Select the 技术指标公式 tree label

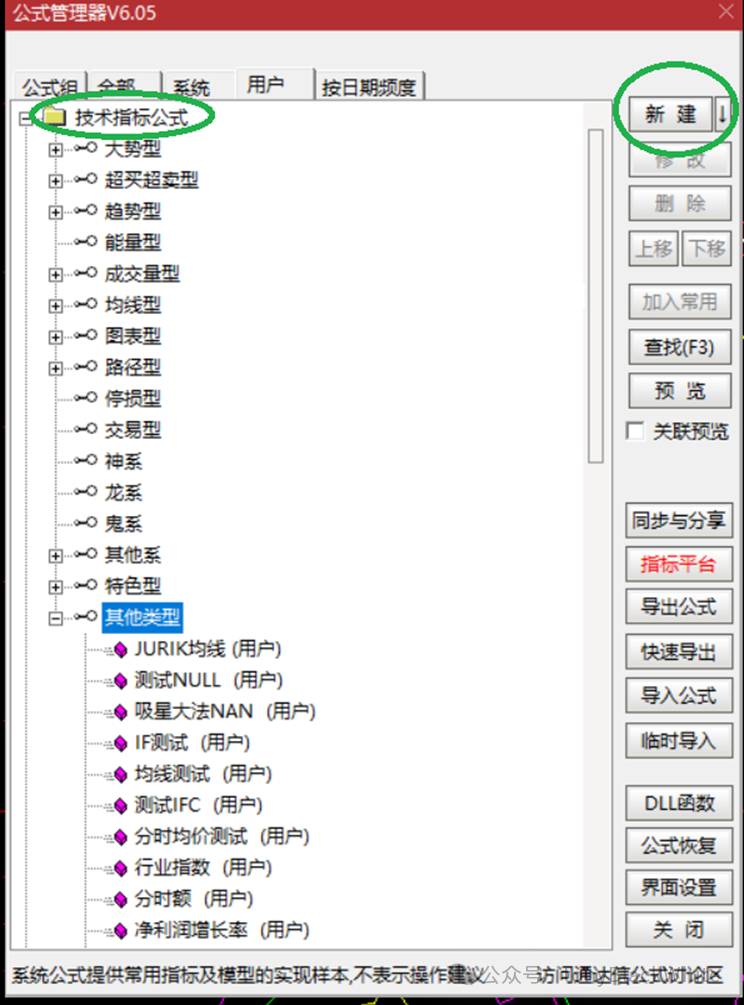[x=131, y=117]
